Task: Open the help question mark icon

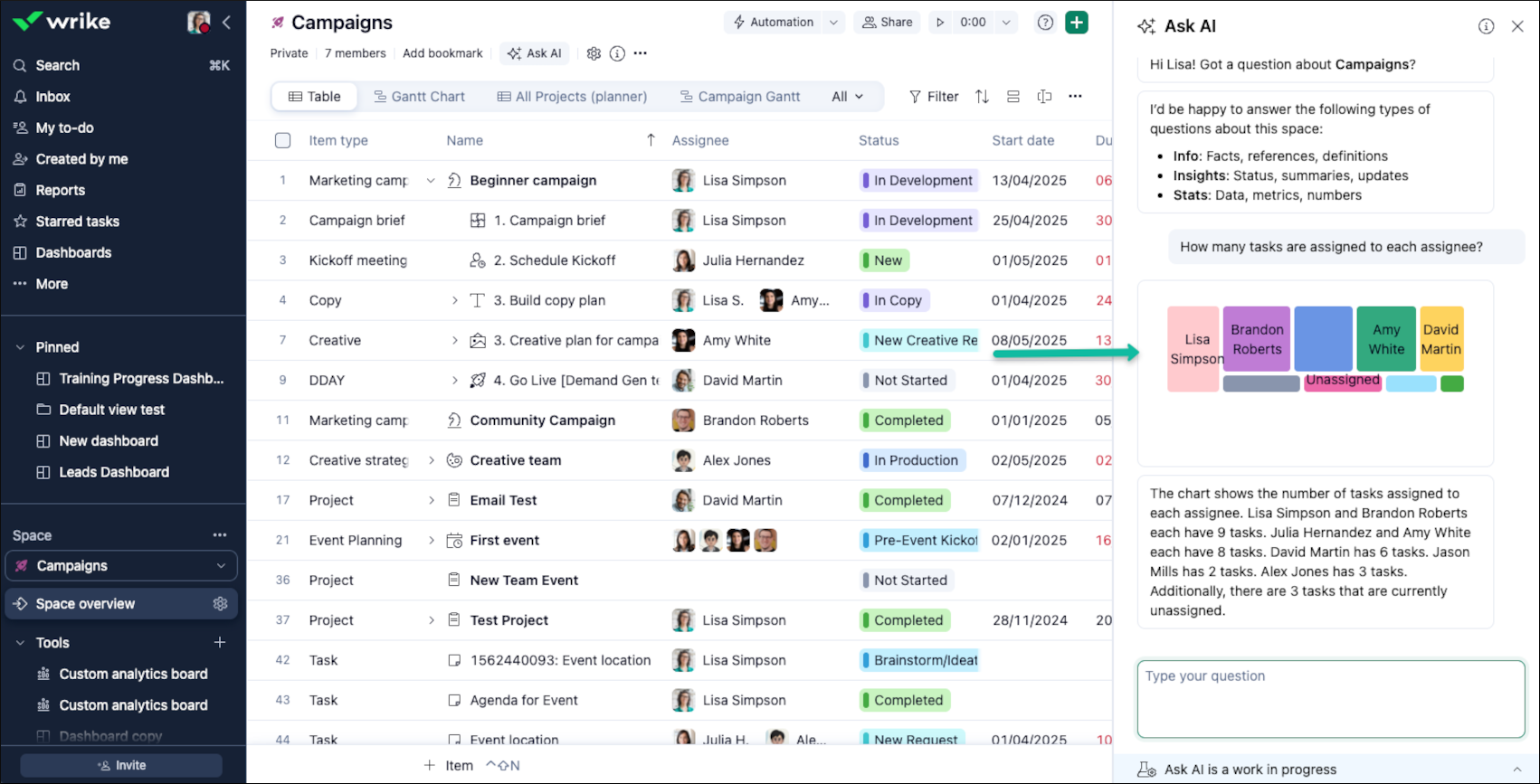Action: pyautogui.click(x=1045, y=23)
